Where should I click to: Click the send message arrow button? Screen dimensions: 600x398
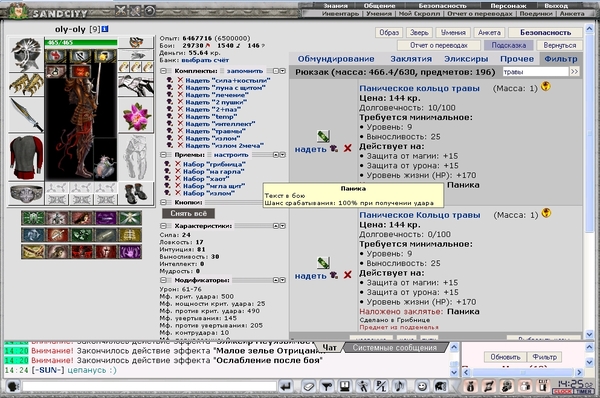point(285,387)
